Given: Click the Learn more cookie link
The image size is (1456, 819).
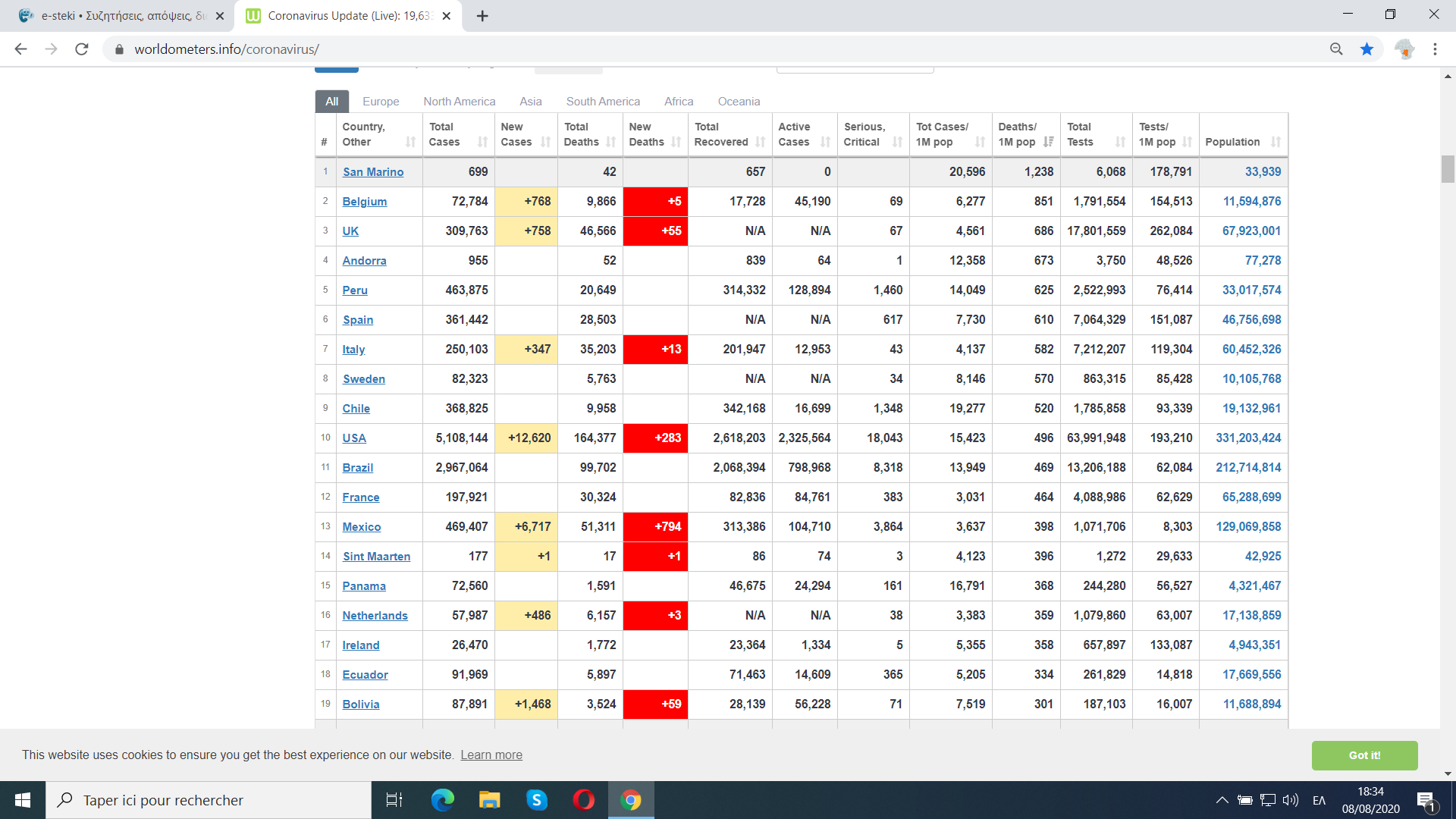Looking at the screenshot, I should point(491,755).
